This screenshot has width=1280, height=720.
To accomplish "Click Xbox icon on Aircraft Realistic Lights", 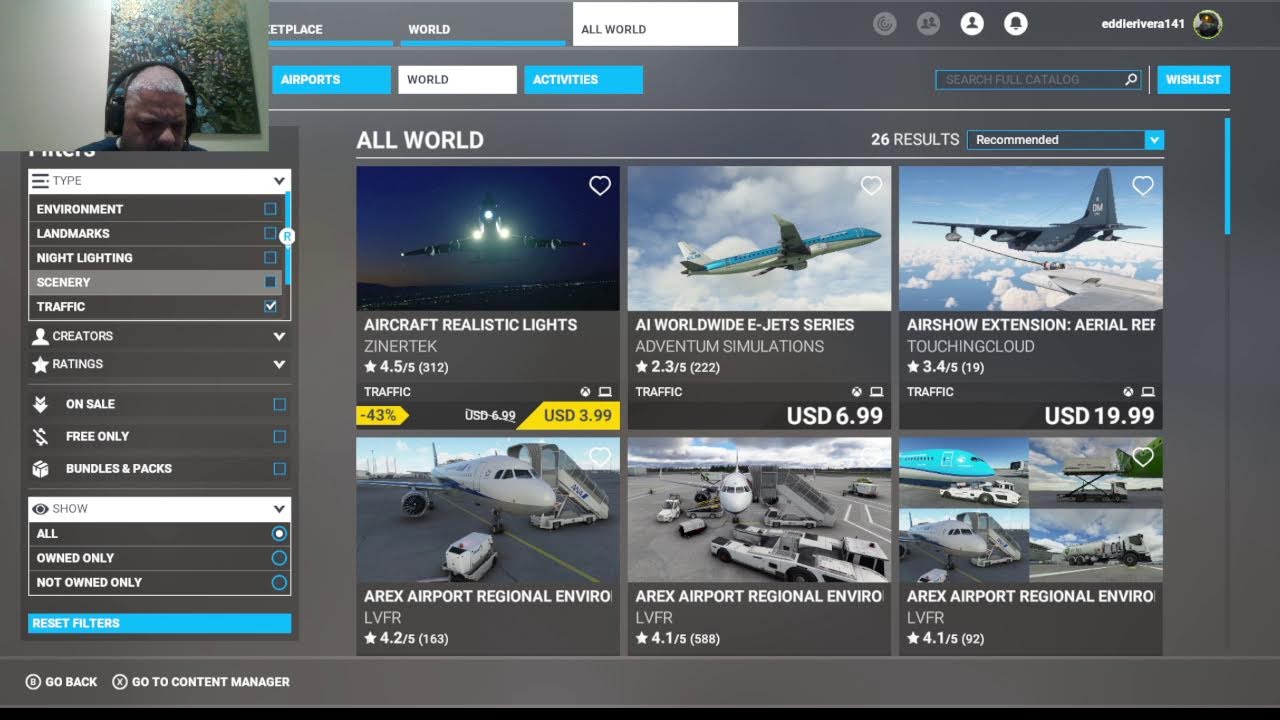I will coord(585,392).
